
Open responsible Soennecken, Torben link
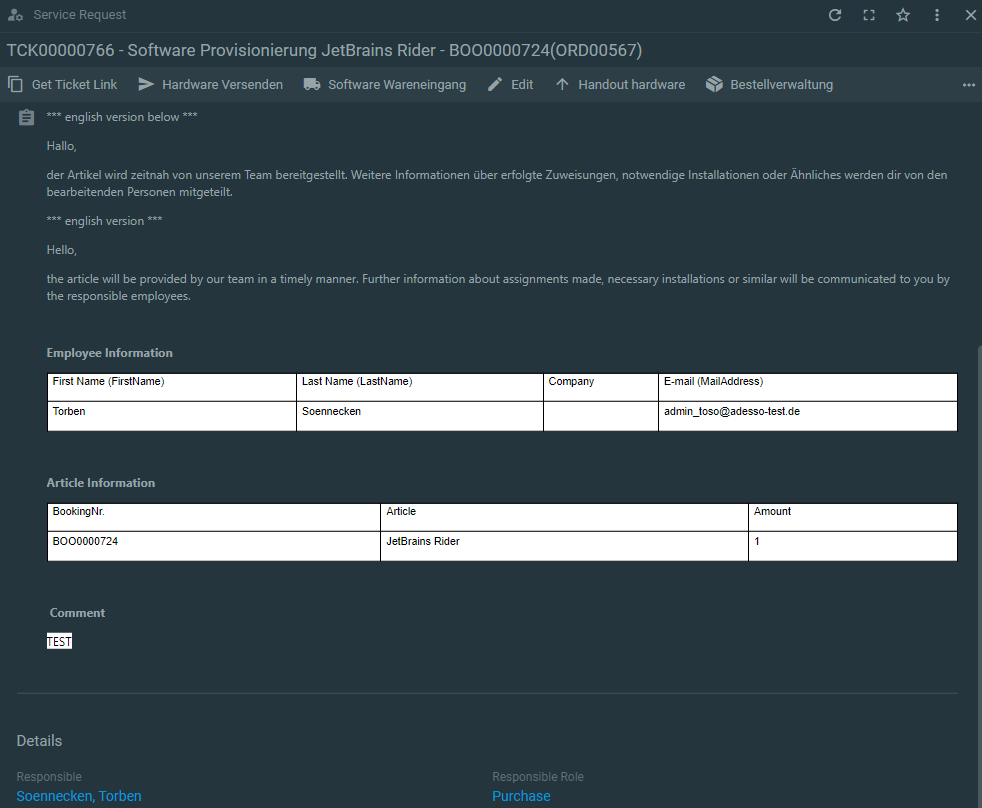79,796
